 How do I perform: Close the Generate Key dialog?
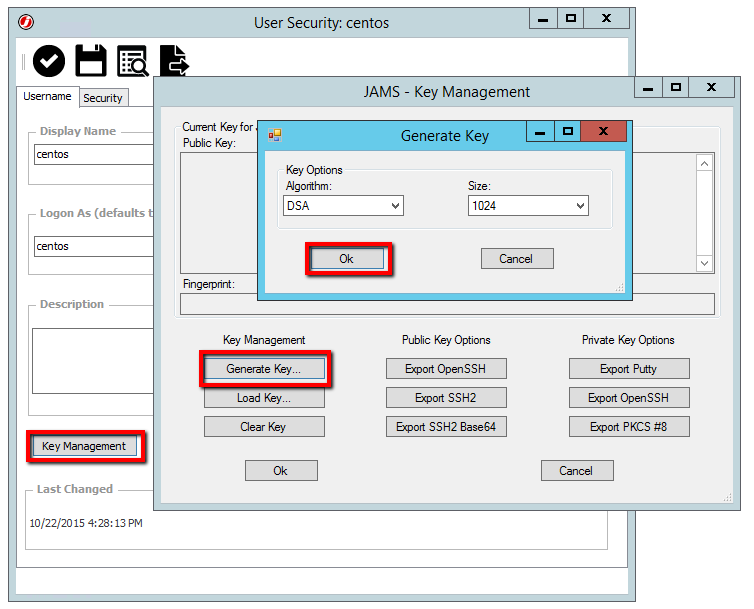pos(603,131)
